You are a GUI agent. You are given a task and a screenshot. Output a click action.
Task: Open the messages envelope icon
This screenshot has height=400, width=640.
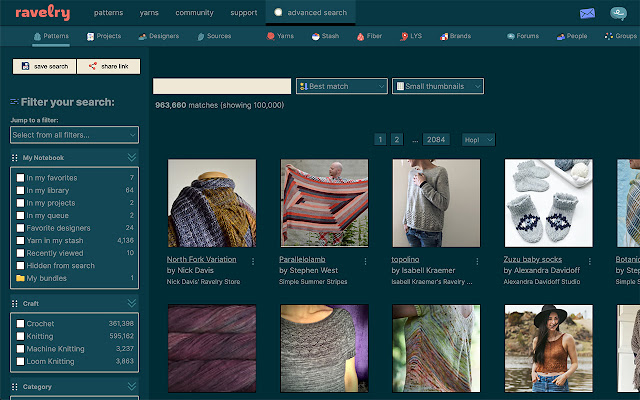[x=586, y=13]
